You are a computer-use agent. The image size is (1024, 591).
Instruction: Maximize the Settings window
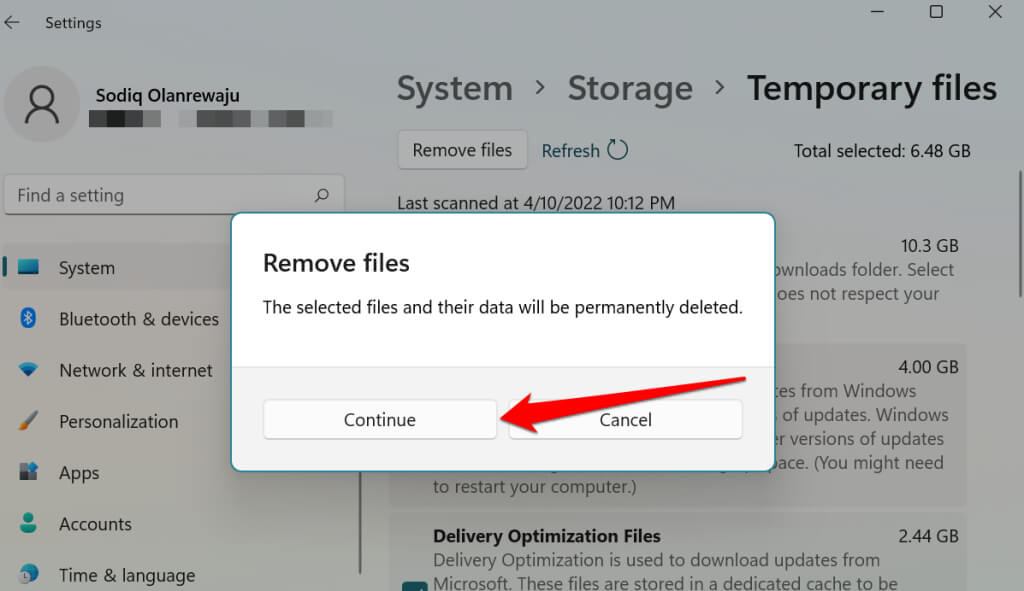tap(936, 12)
